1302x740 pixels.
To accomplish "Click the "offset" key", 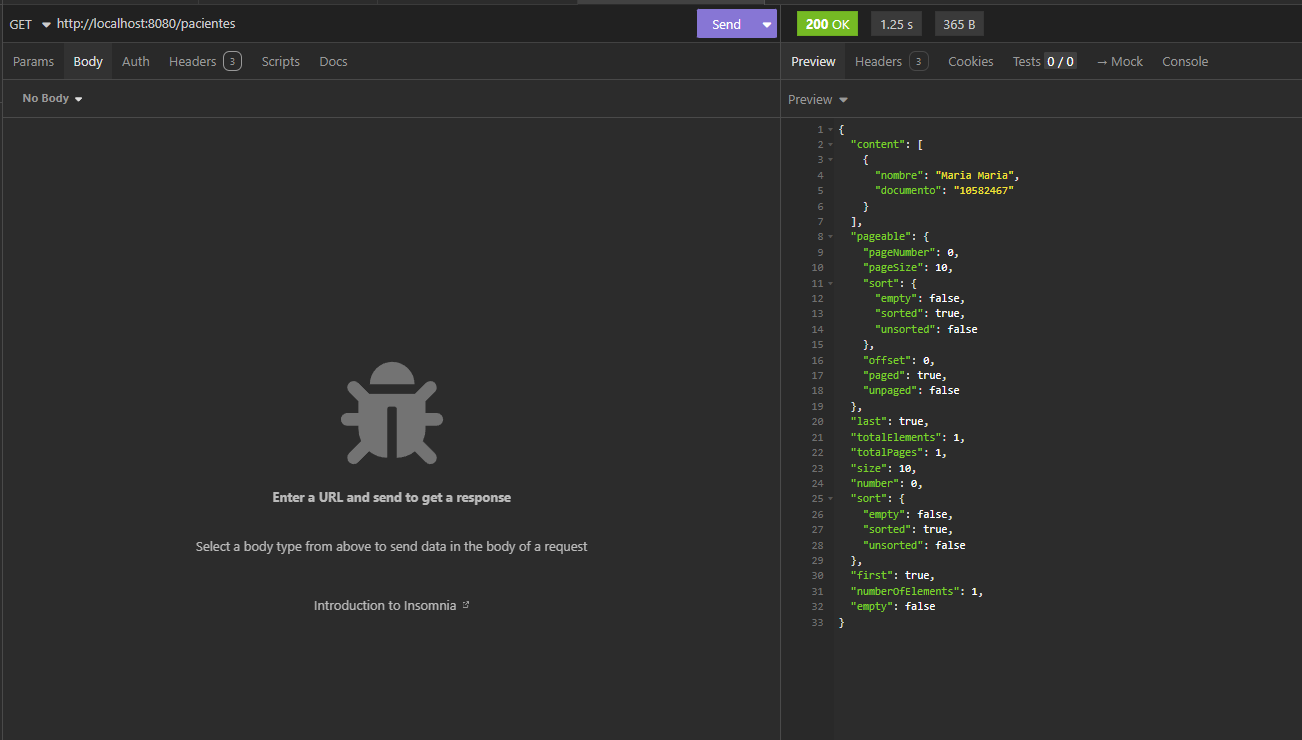I will pos(886,360).
